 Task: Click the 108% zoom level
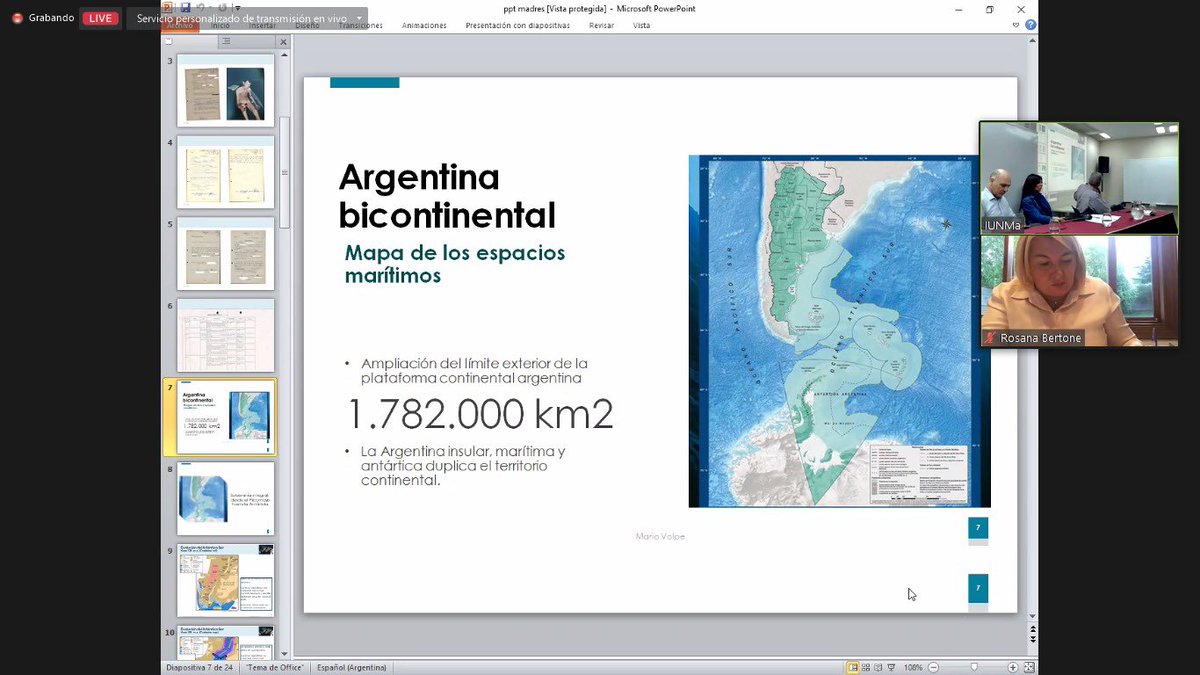click(913, 667)
